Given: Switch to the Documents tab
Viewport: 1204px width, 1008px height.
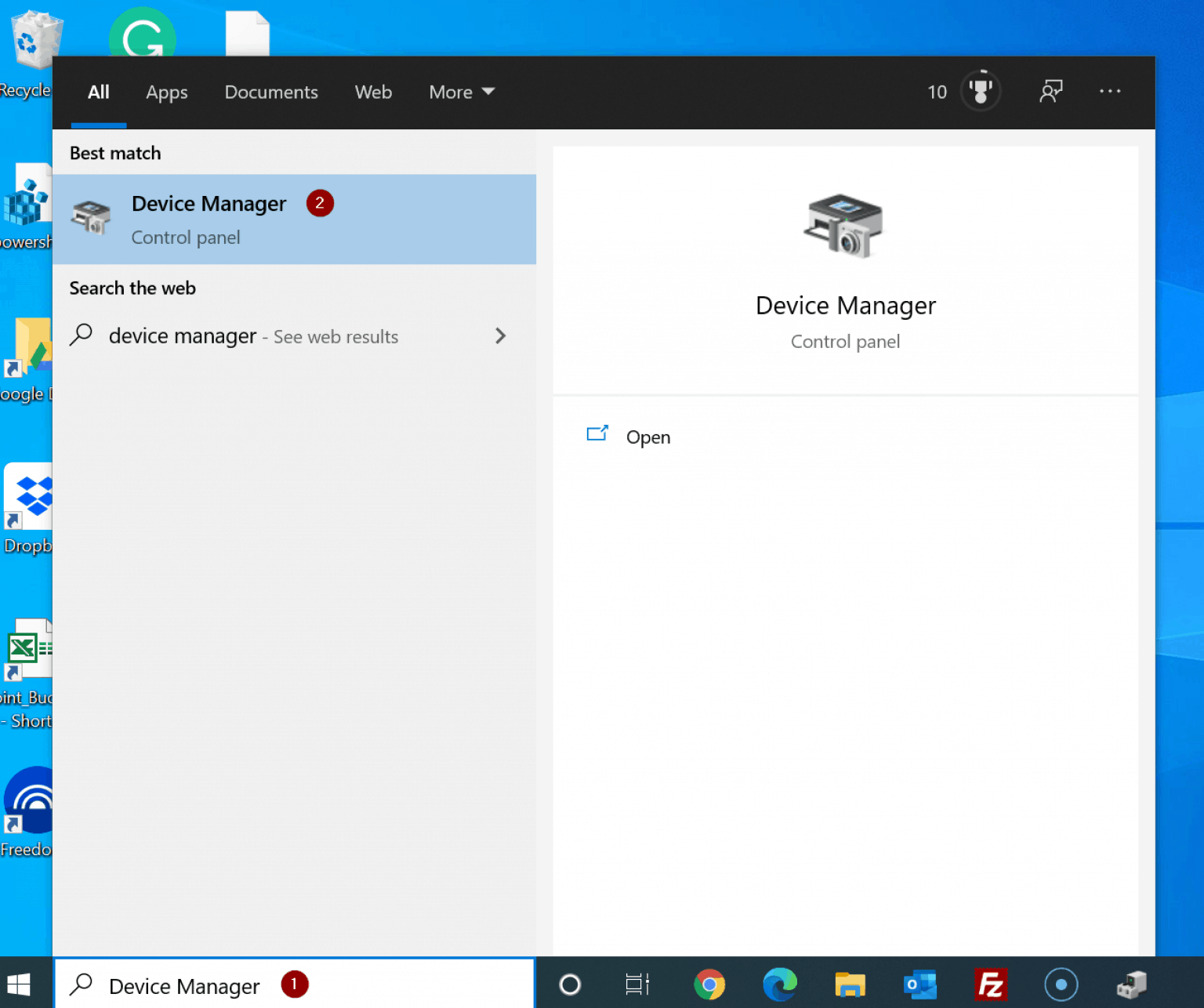Looking at the screenshot, I should (271, 92).
